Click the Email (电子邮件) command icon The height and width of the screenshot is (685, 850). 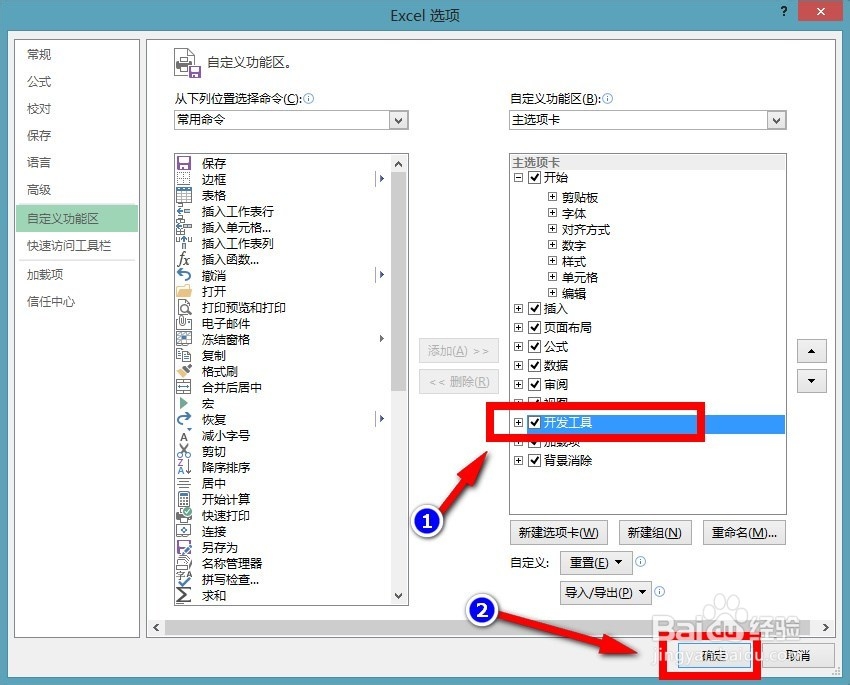[x=184, y=323]
